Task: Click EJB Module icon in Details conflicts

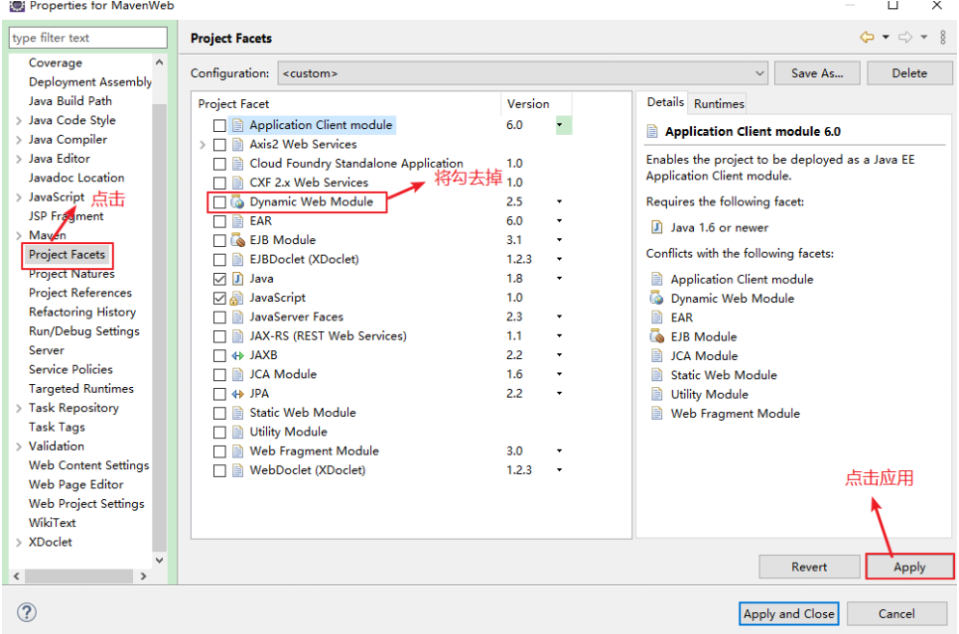Action: (656, 337)
